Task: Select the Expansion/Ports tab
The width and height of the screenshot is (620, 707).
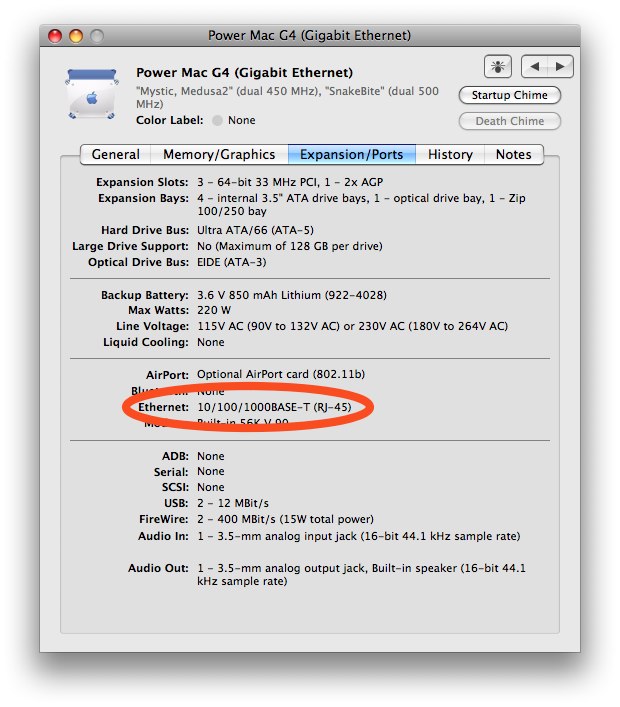Action: tap(351, 155)
